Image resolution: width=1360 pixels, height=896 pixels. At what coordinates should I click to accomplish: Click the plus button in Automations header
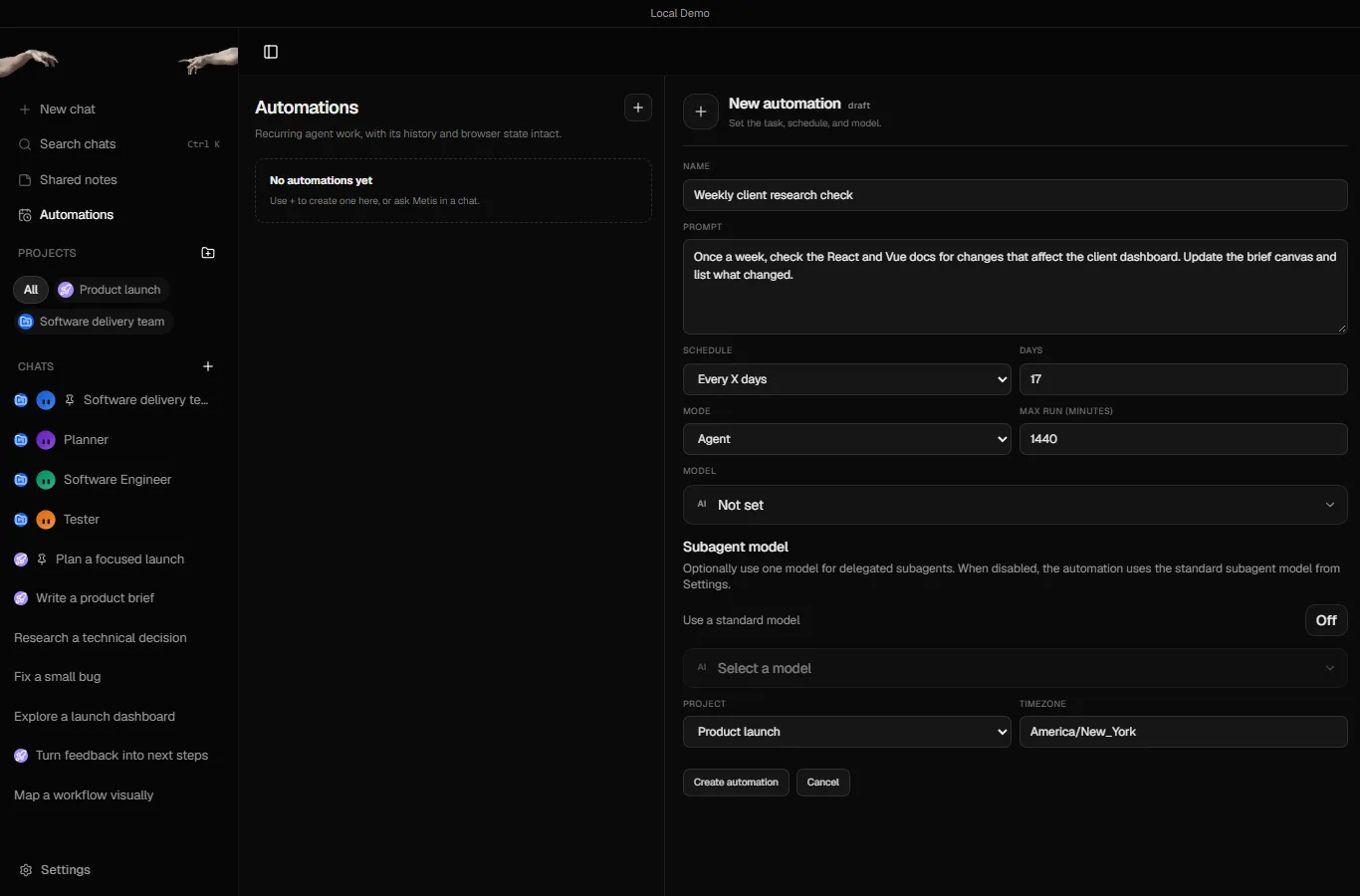pos(638,108)
